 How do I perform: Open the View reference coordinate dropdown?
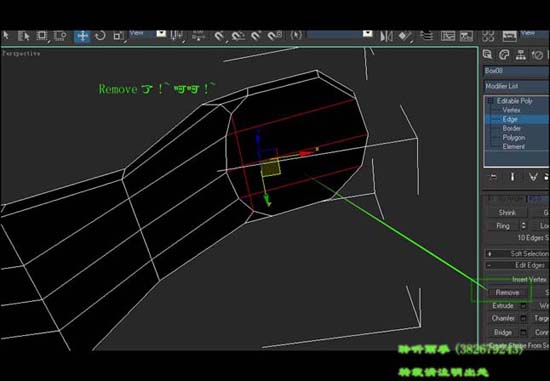148,34
